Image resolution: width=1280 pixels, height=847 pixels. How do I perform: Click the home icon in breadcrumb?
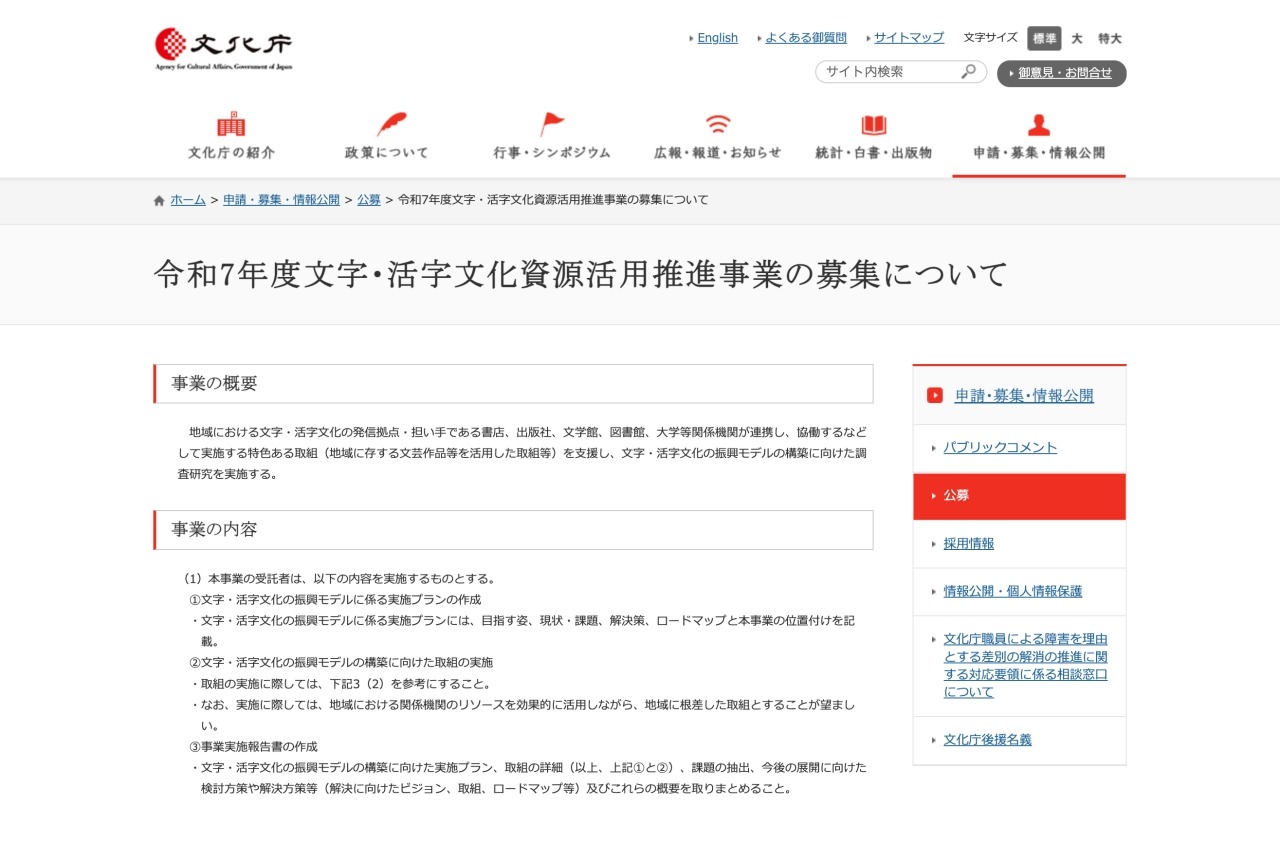[x=159, y=200]
